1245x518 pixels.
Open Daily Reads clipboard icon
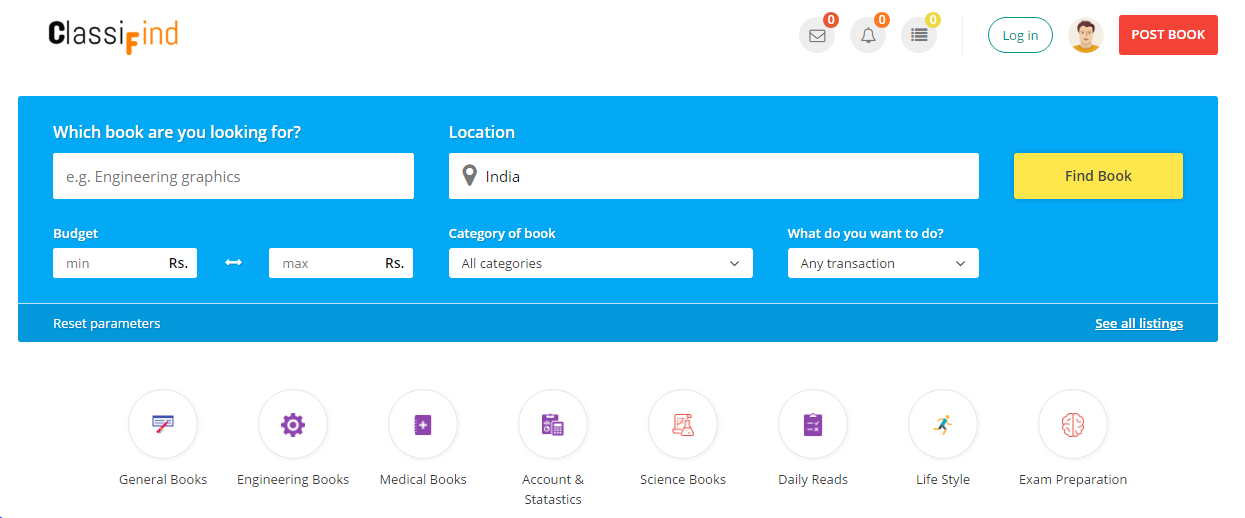click(x=813, y=424)
